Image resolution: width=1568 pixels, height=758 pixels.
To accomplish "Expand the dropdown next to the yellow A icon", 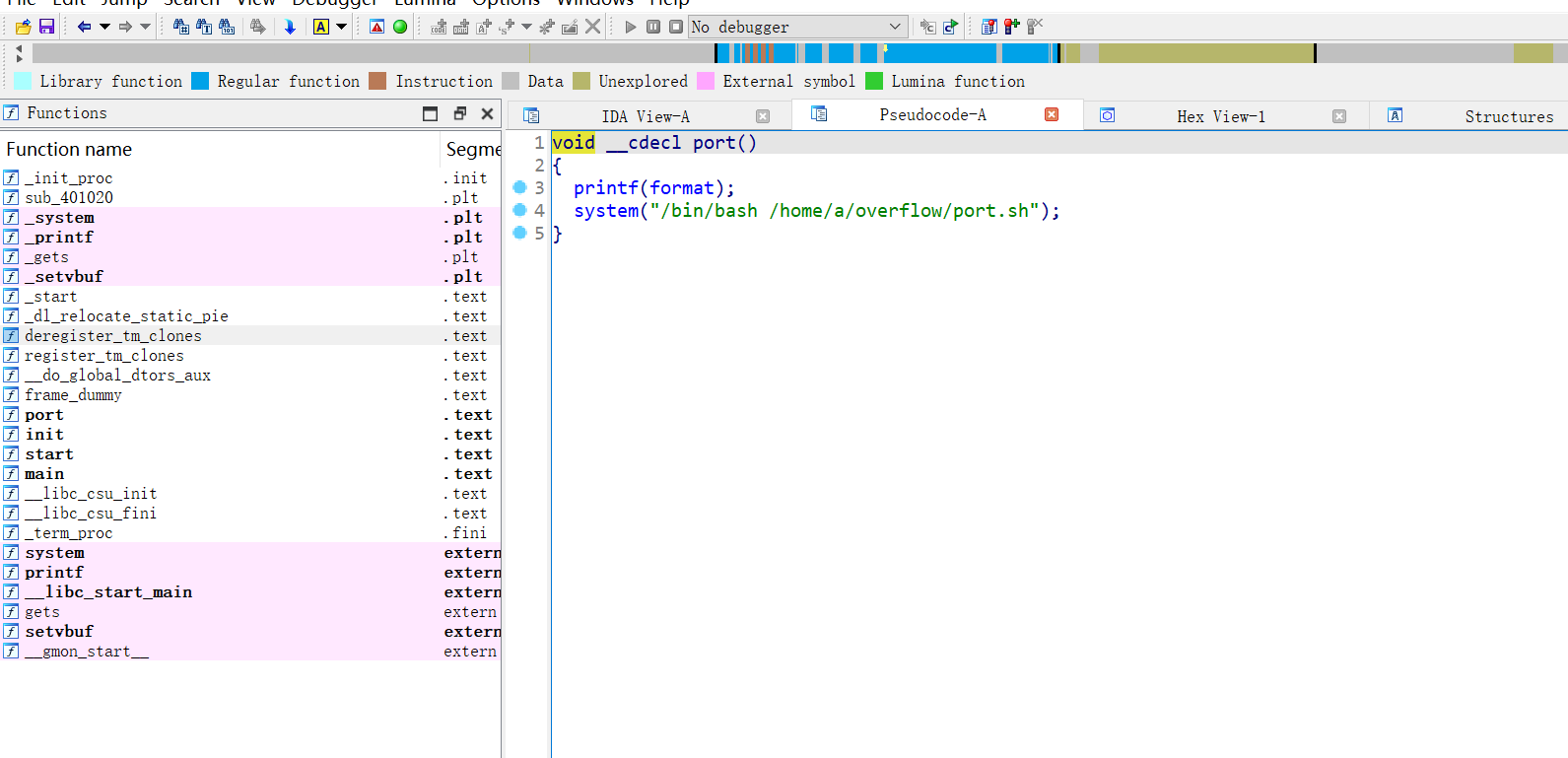I will pyautogui.click(x=342, y=27).
